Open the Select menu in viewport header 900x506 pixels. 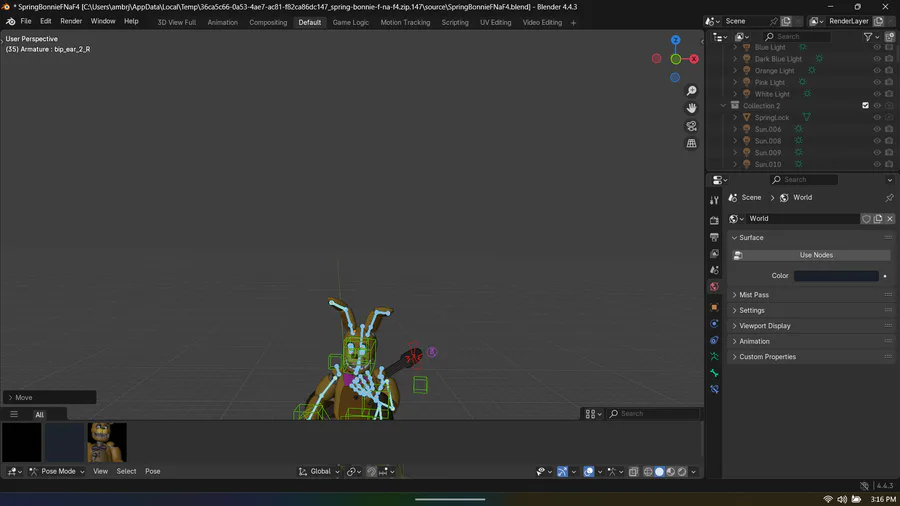tap(126, 472)
